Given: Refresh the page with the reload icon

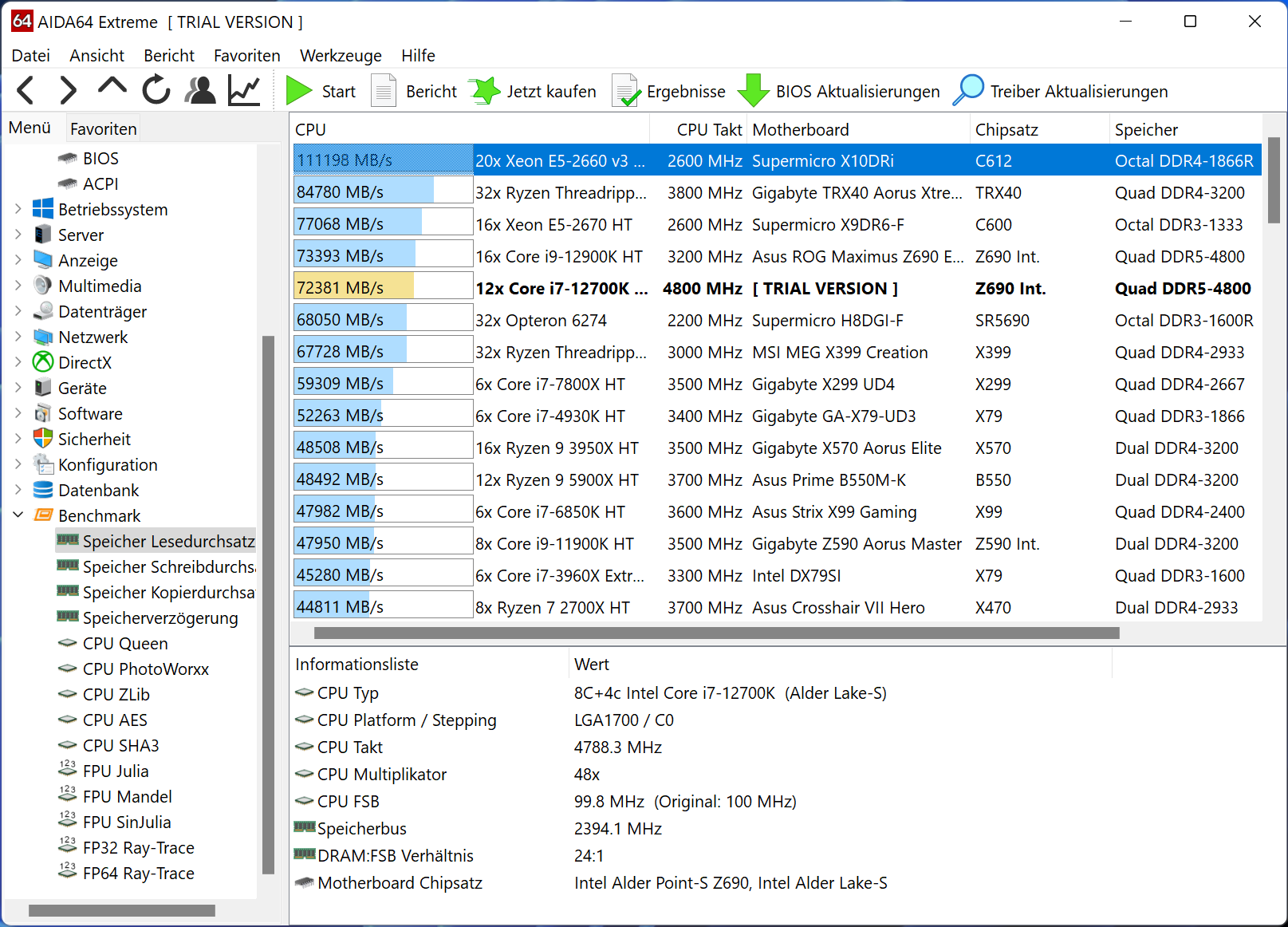Looking at the screenshot, I should pos(156,90).
